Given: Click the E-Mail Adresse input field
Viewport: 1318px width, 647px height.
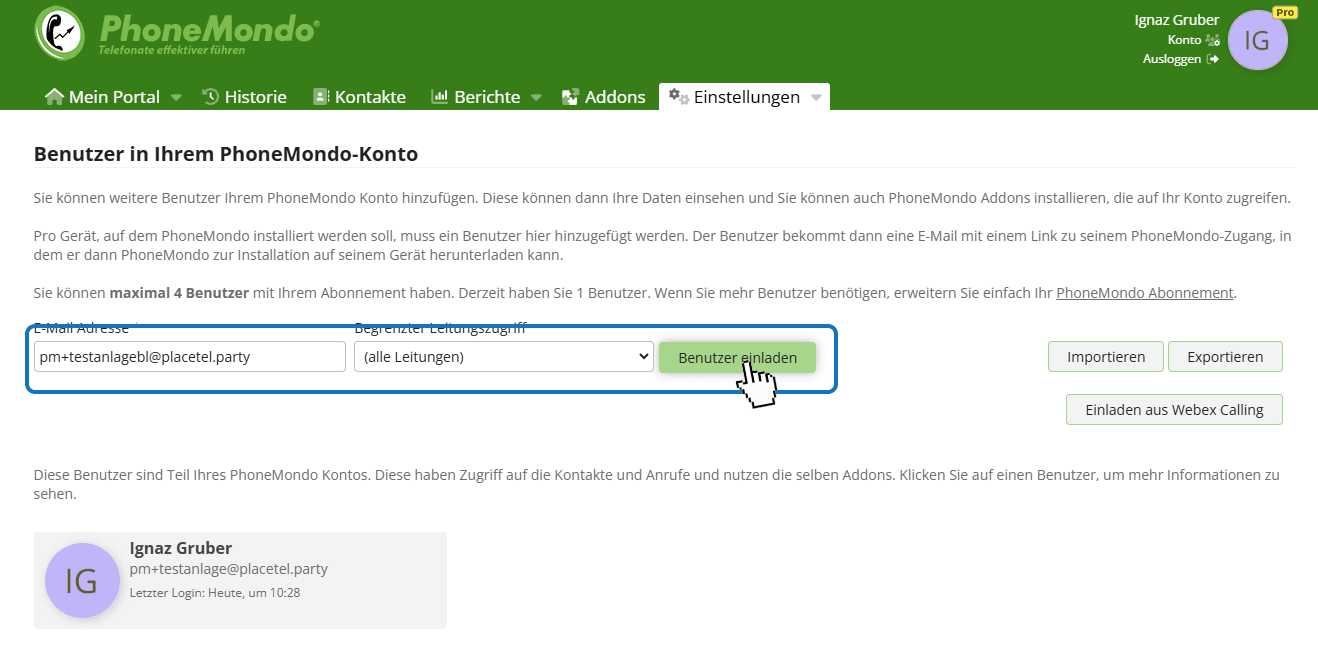Looking at the screenshot, I should [190, 357].
